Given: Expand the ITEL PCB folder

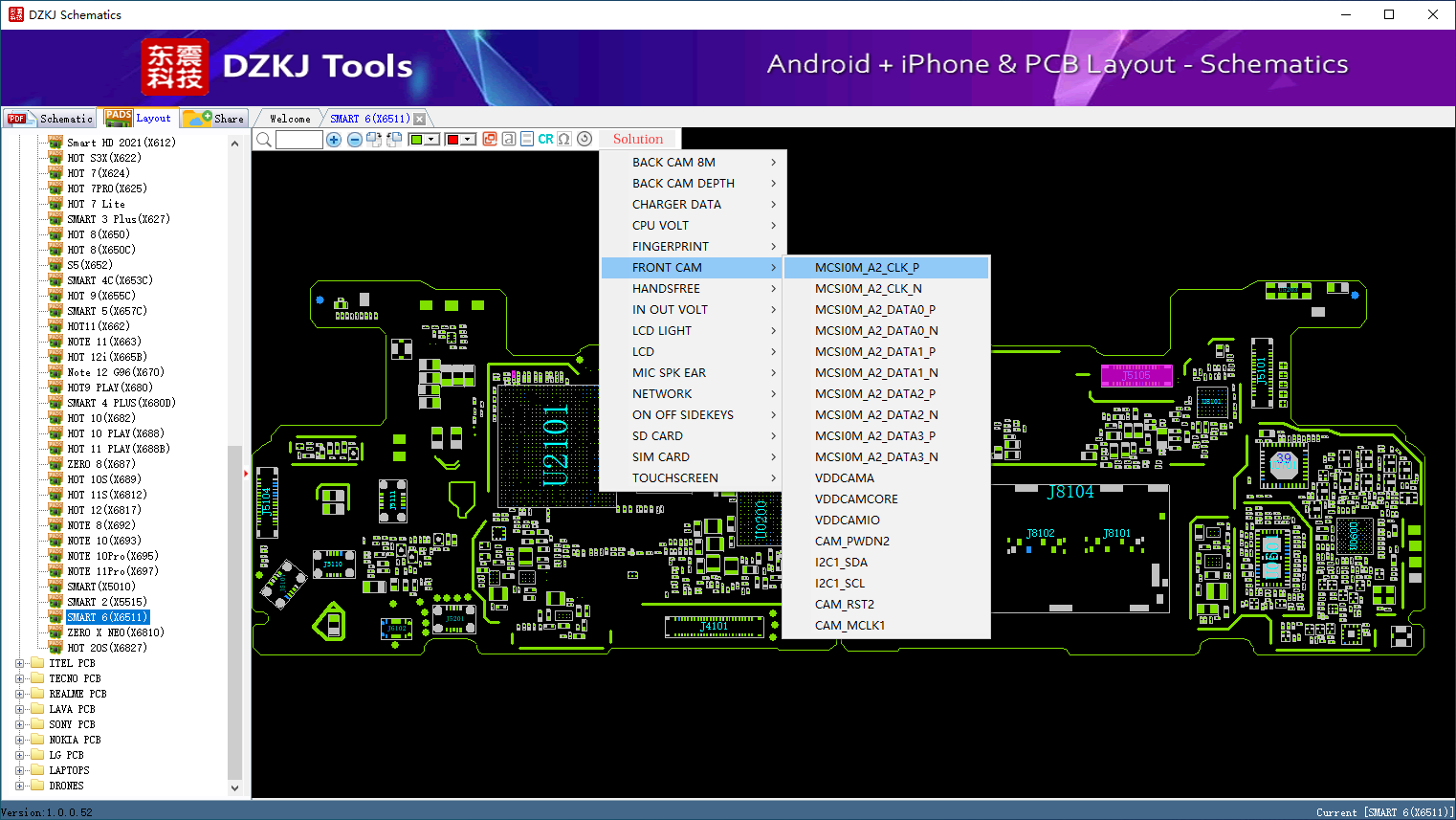Looking at the screenshot, I should pos(20,663).
